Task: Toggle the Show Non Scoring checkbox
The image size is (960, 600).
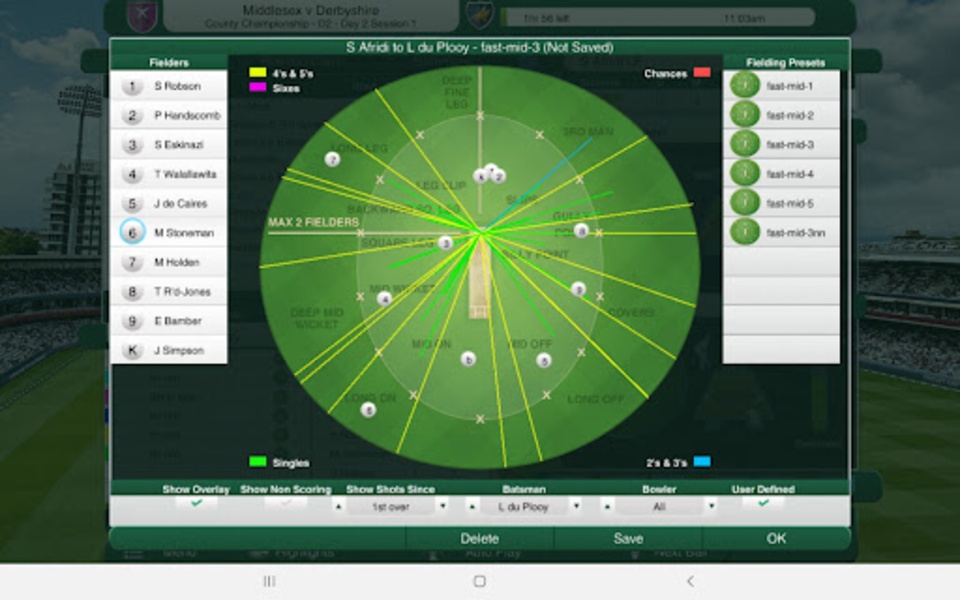Action: [285, 503]
